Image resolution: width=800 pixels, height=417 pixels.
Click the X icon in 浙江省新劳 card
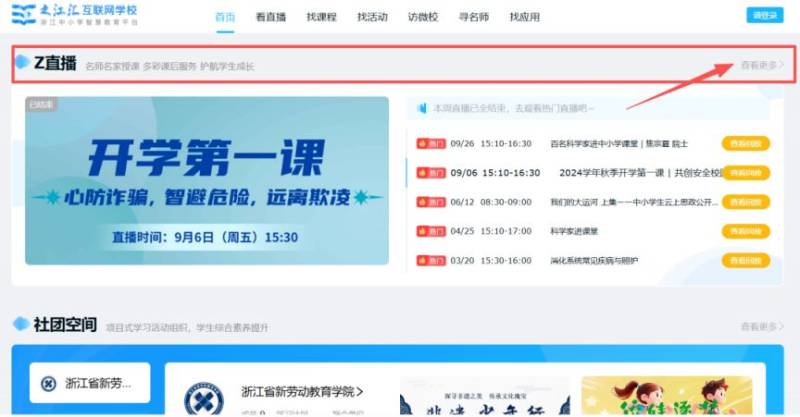tap(49, 384)
